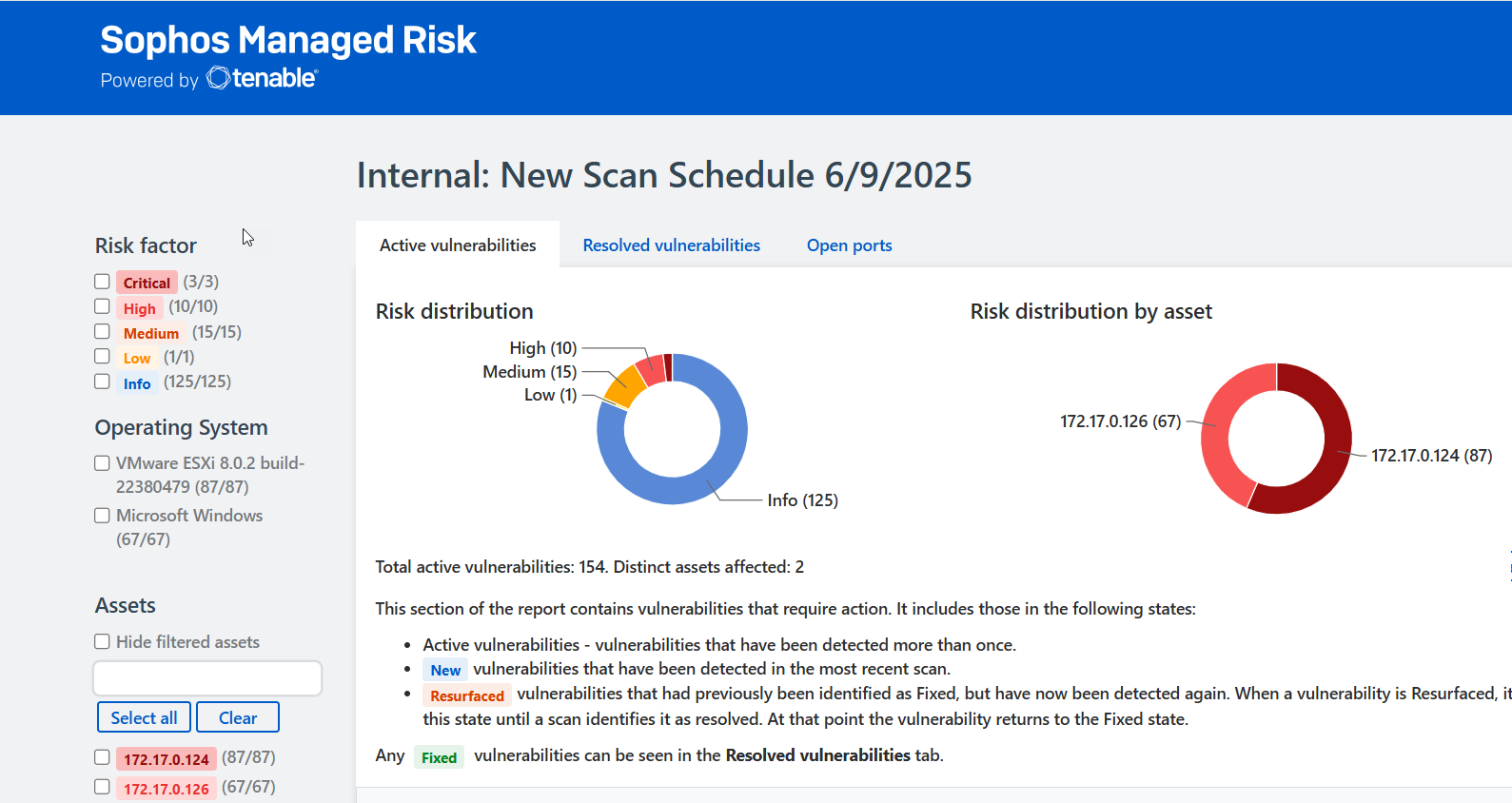
Task: Click the Resurfaced state badge
Action: [466, 695]
